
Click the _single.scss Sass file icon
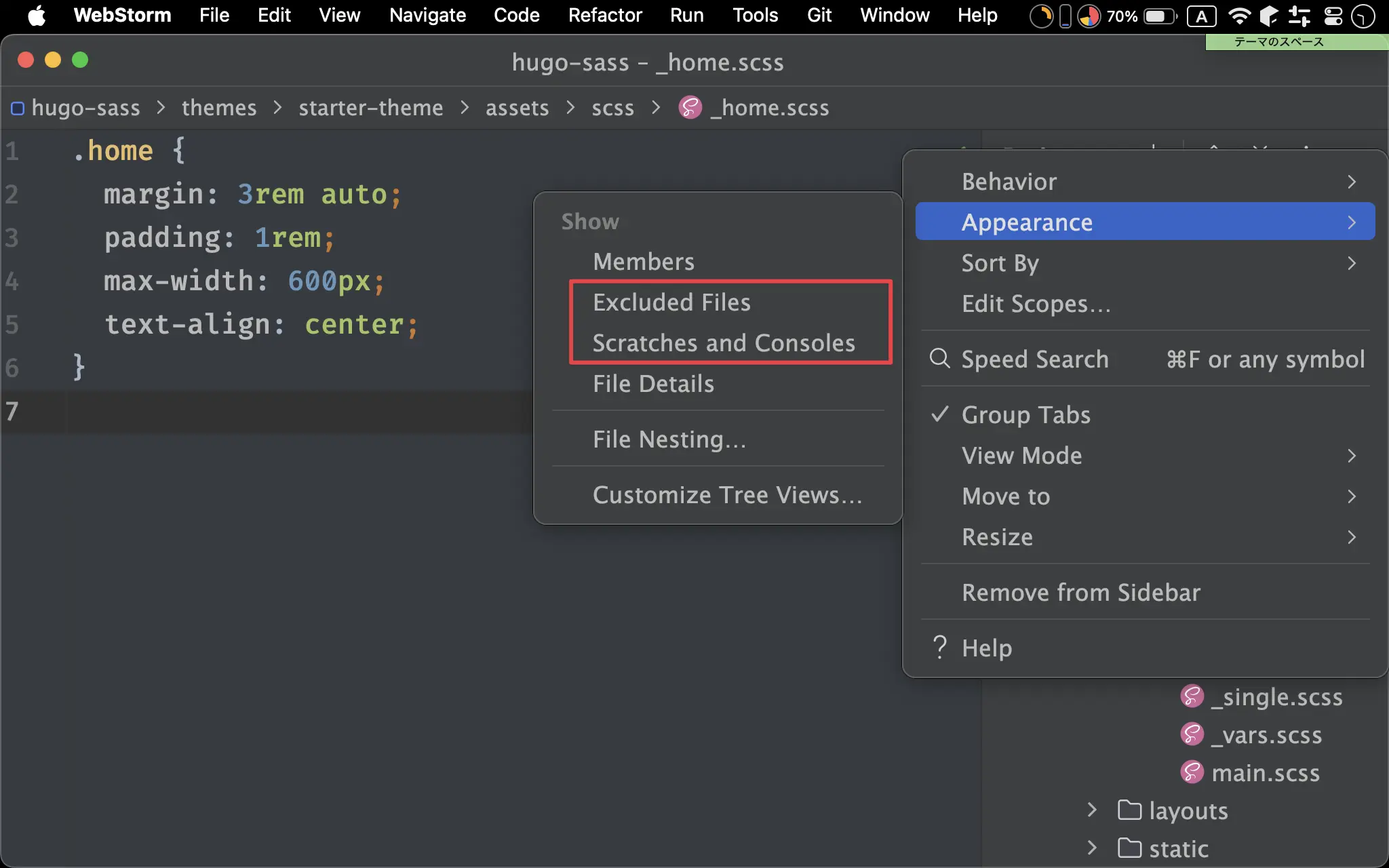[1192, 696]
